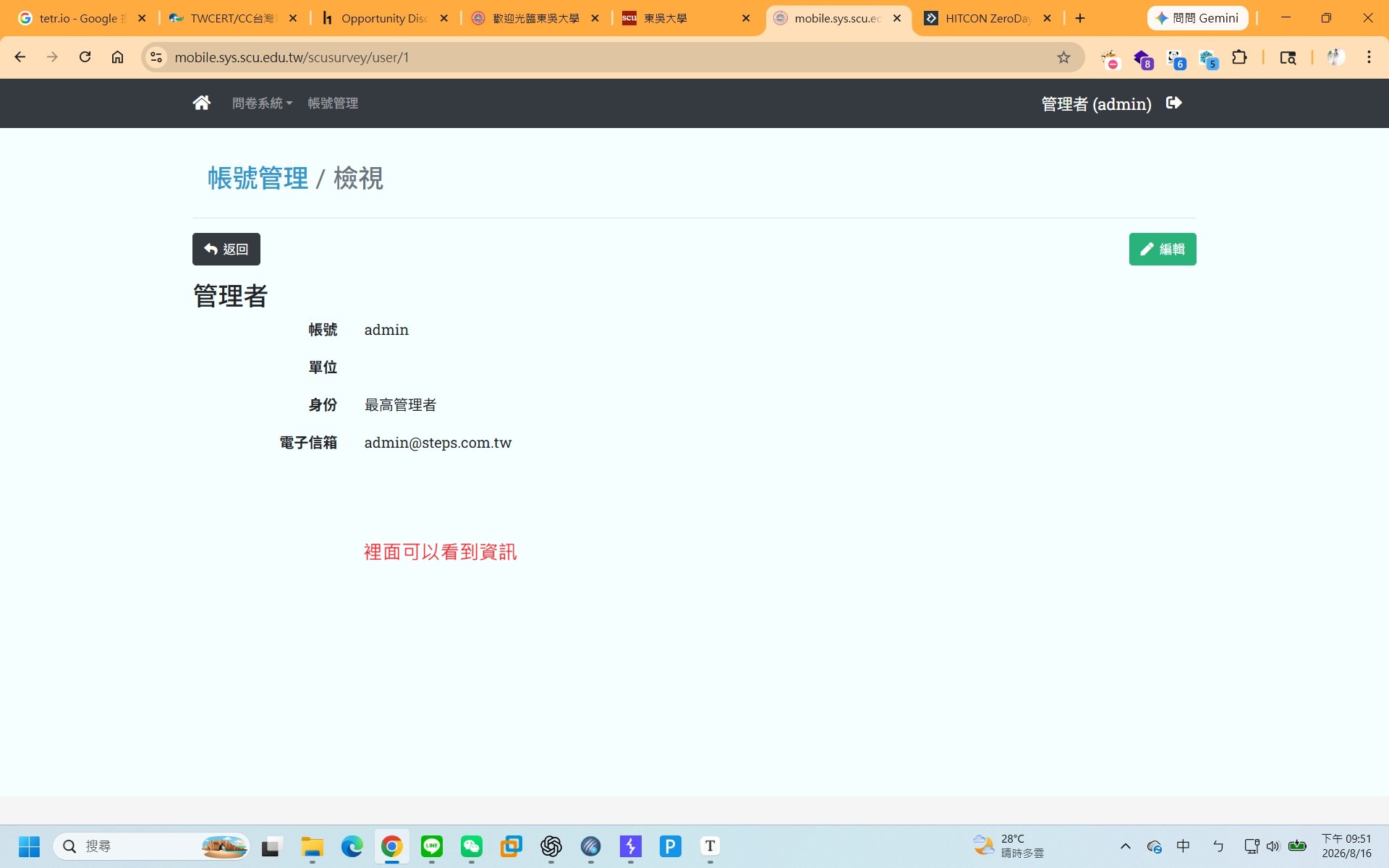Image resolution: width=1389 pixels, height=868 pixels.
Task: Click the 返回 back button
Action: coord(226,249)
